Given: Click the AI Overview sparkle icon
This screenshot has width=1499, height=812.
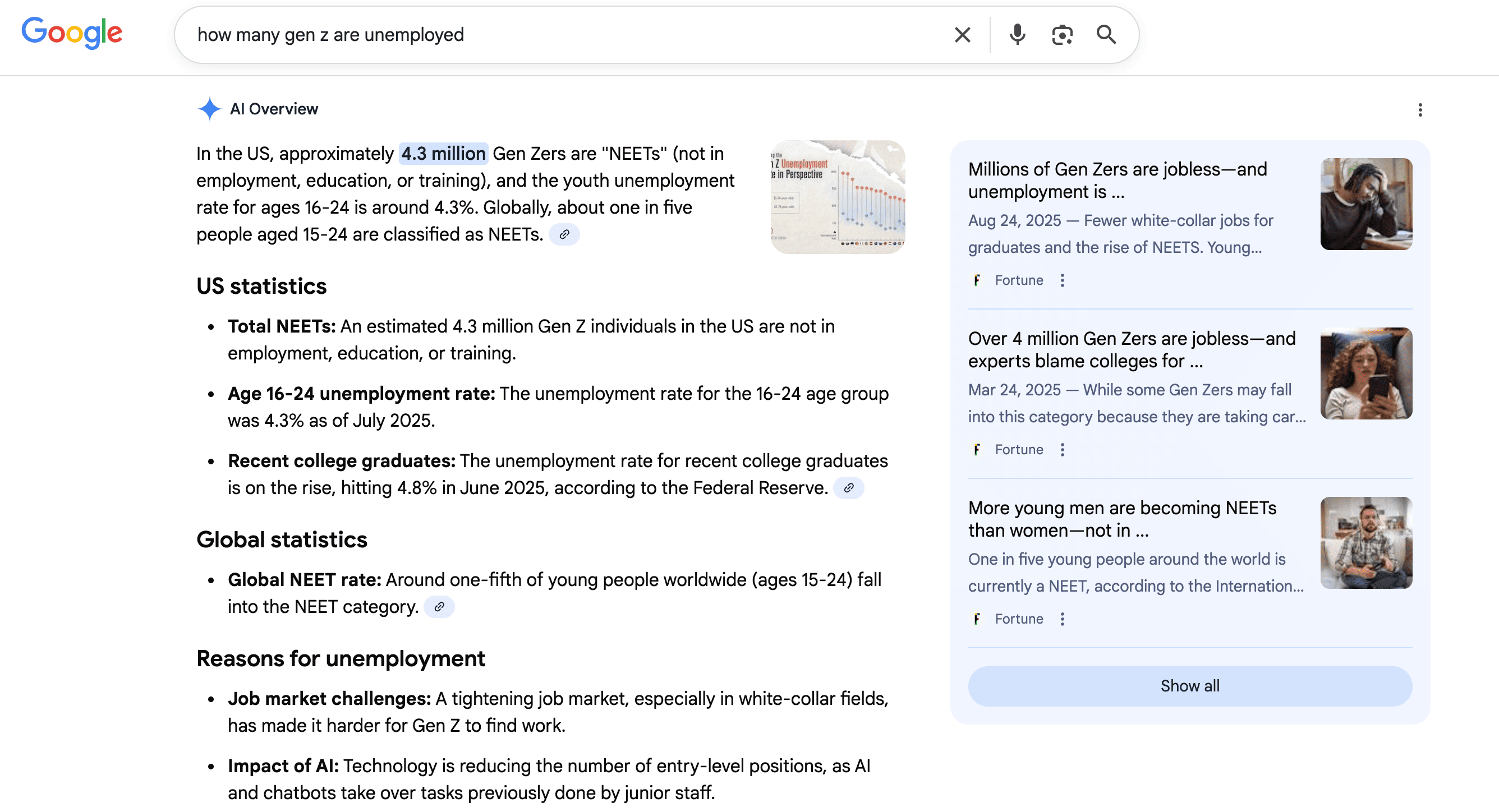Looking at the screenshot, I should [x=210, y=109].
